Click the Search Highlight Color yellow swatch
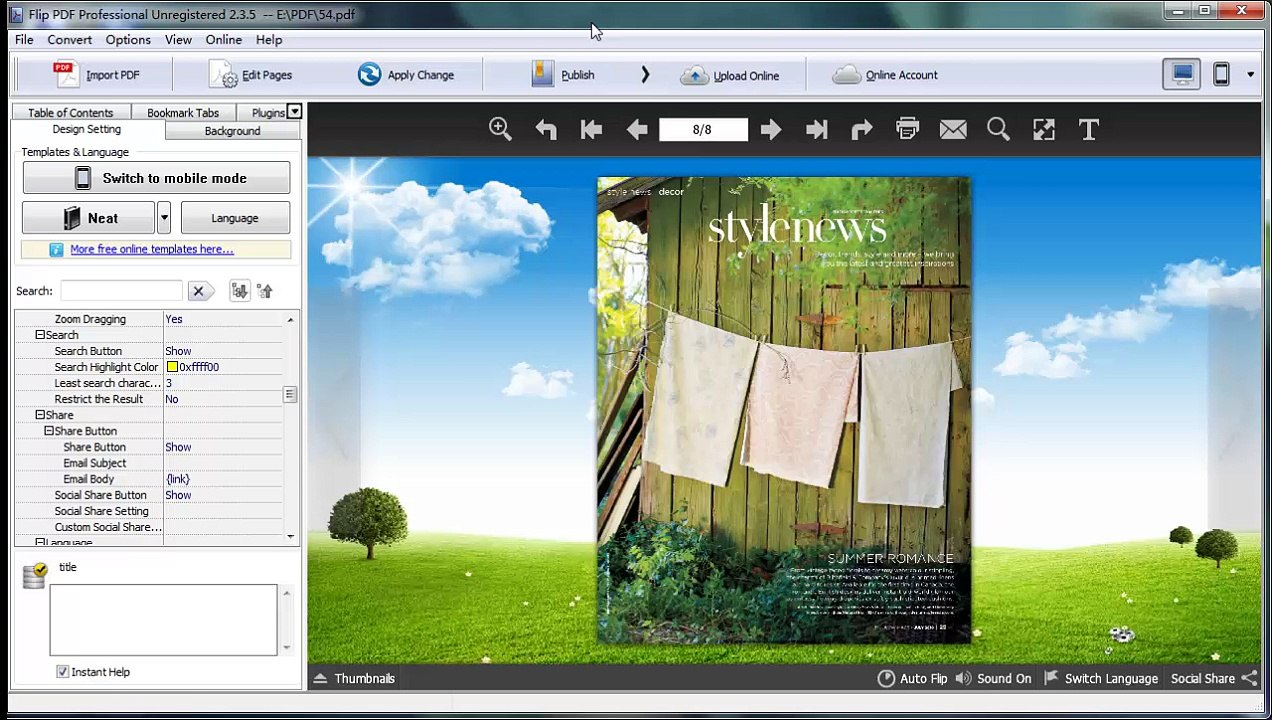This screenshot has height=720, width=1272. pyautogui.click(x=172, y=367)
